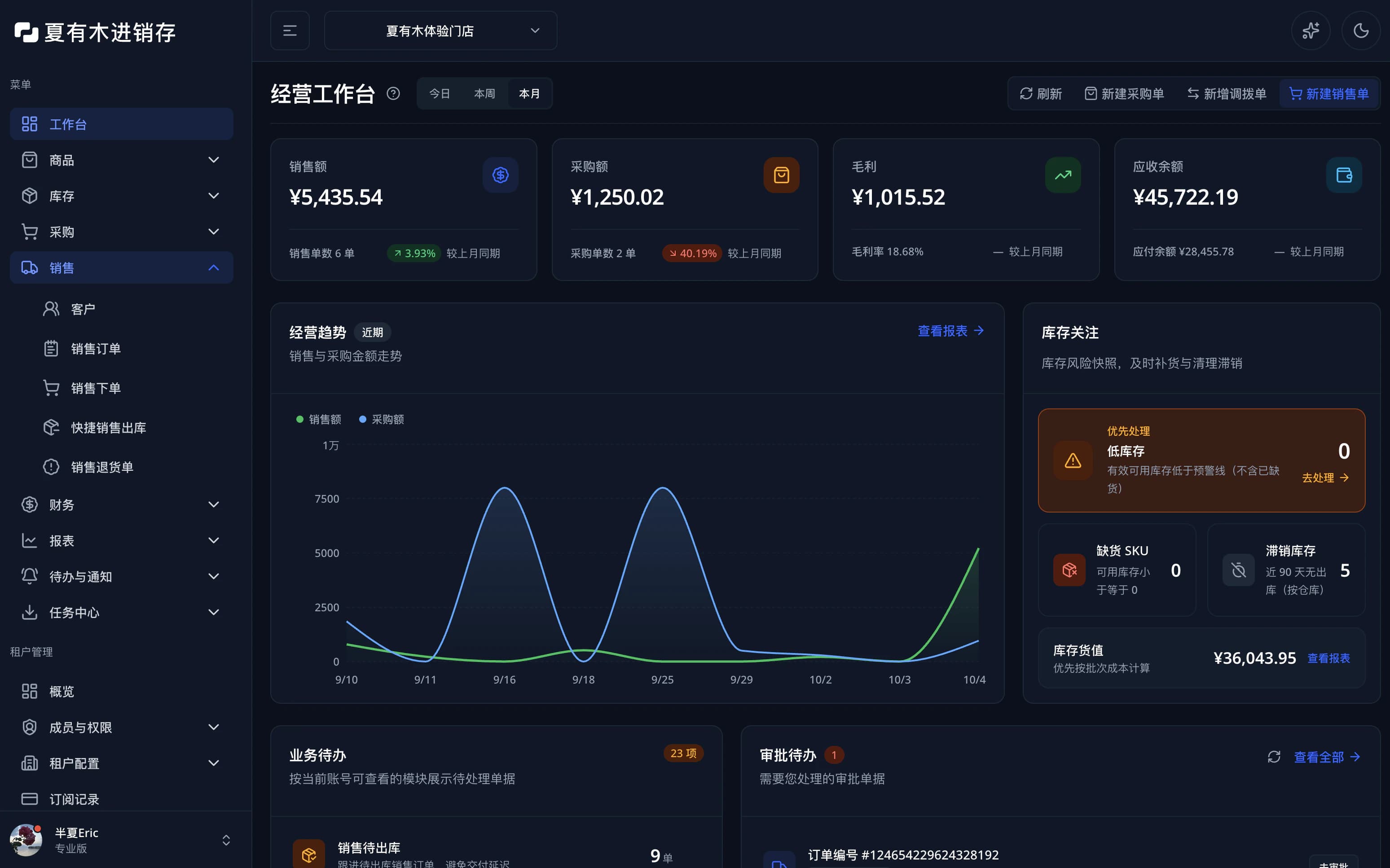1390x868 pixels.
Task: Toggle dark mode moon icon
Action: [x=1361, y=31]
